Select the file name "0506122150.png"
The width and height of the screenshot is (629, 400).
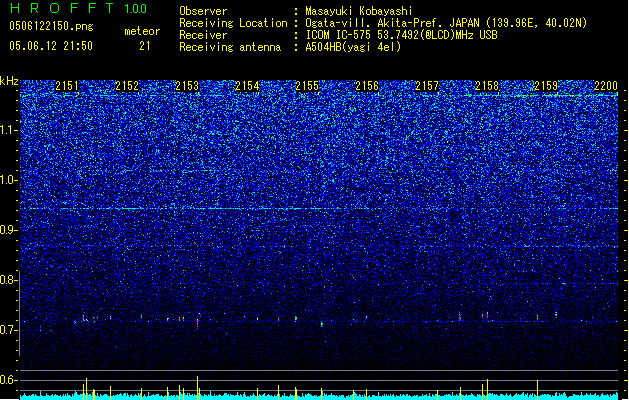pos(51,26)
